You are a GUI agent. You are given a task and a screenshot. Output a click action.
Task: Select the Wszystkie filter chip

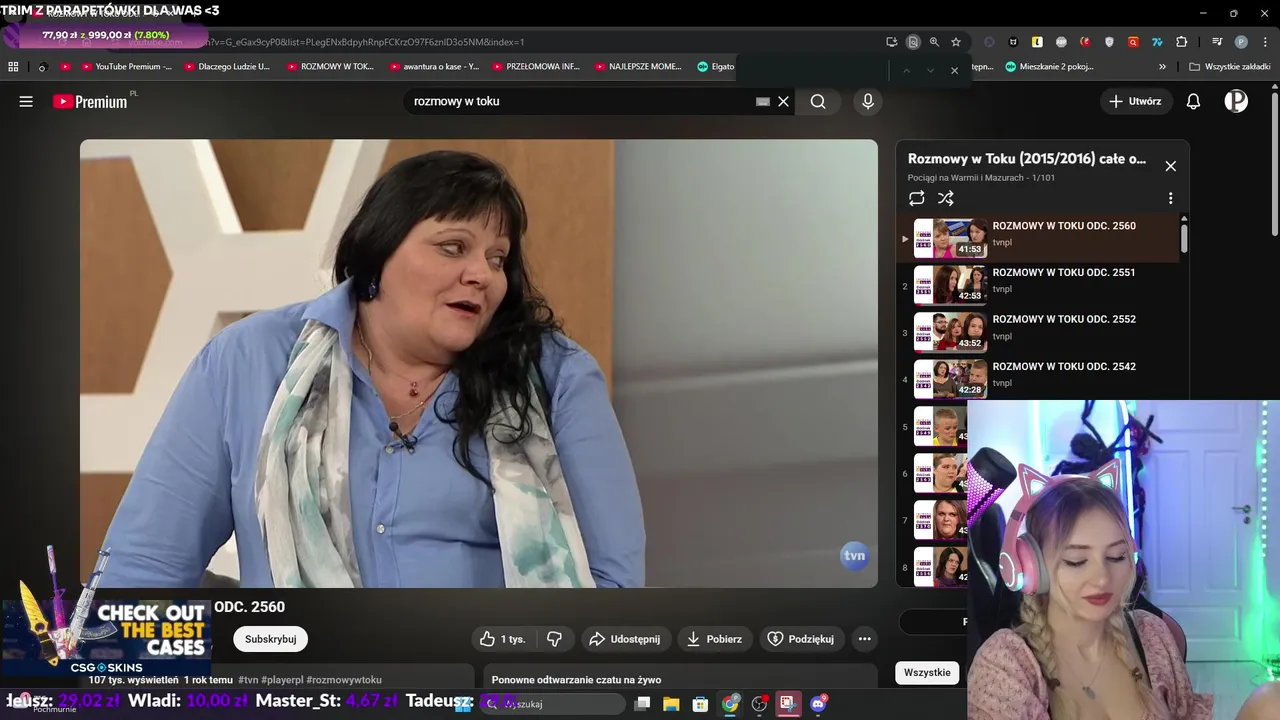pyautogui.click(x=927, y=672)
